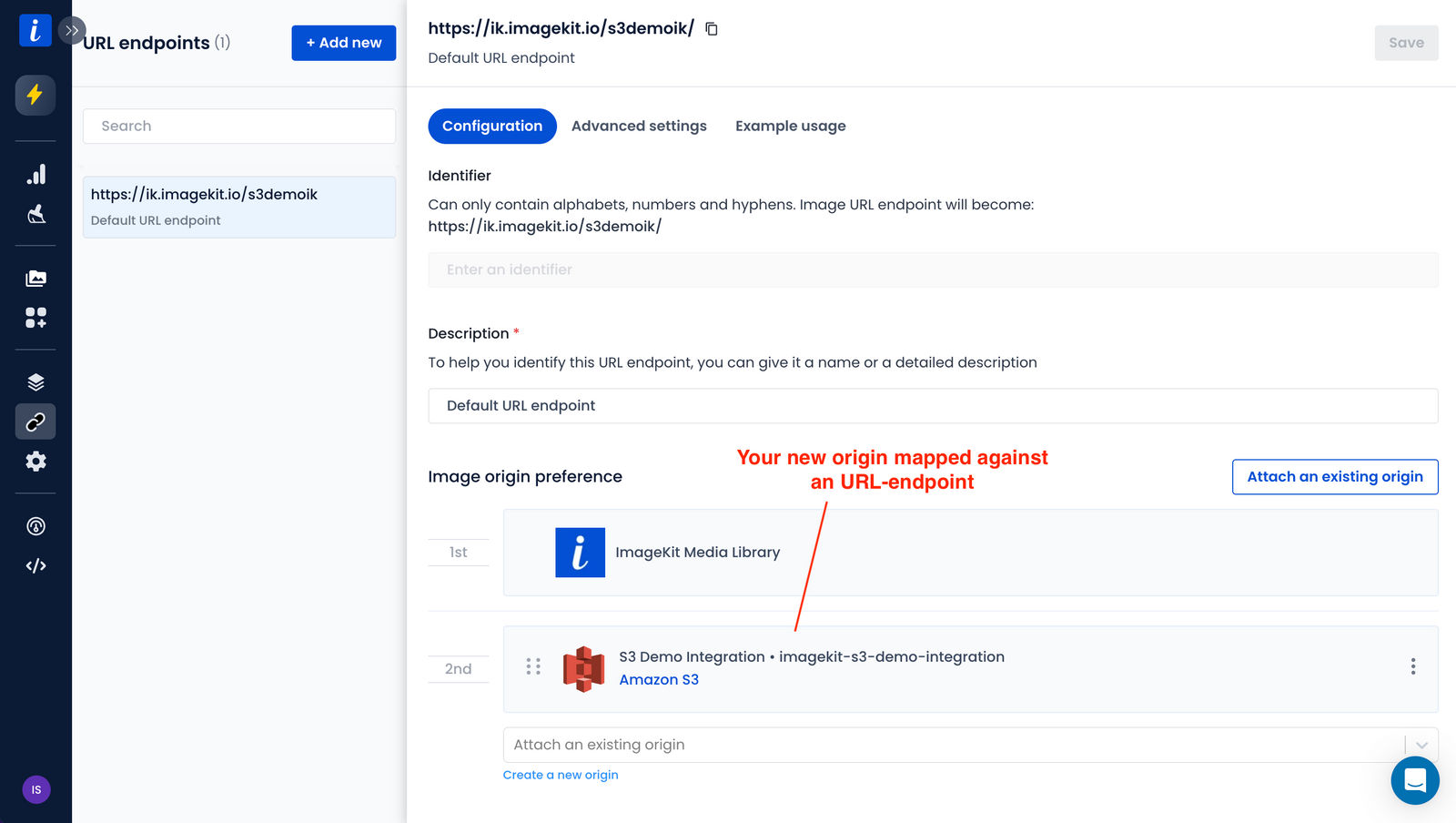
Task: Open analytics using the bar chart icon
Action: (35, 174)
